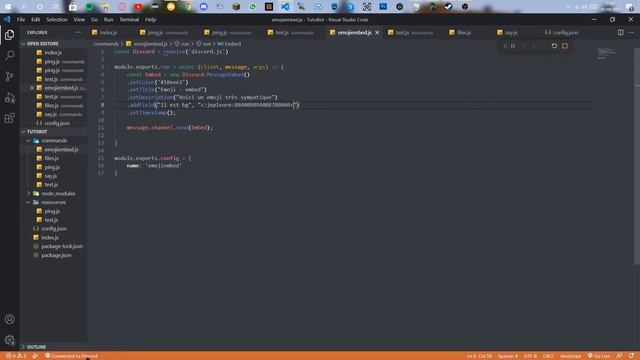Screen dimensions: 640x360
Task: Open package.json in explorer tree
Action: 56,255
